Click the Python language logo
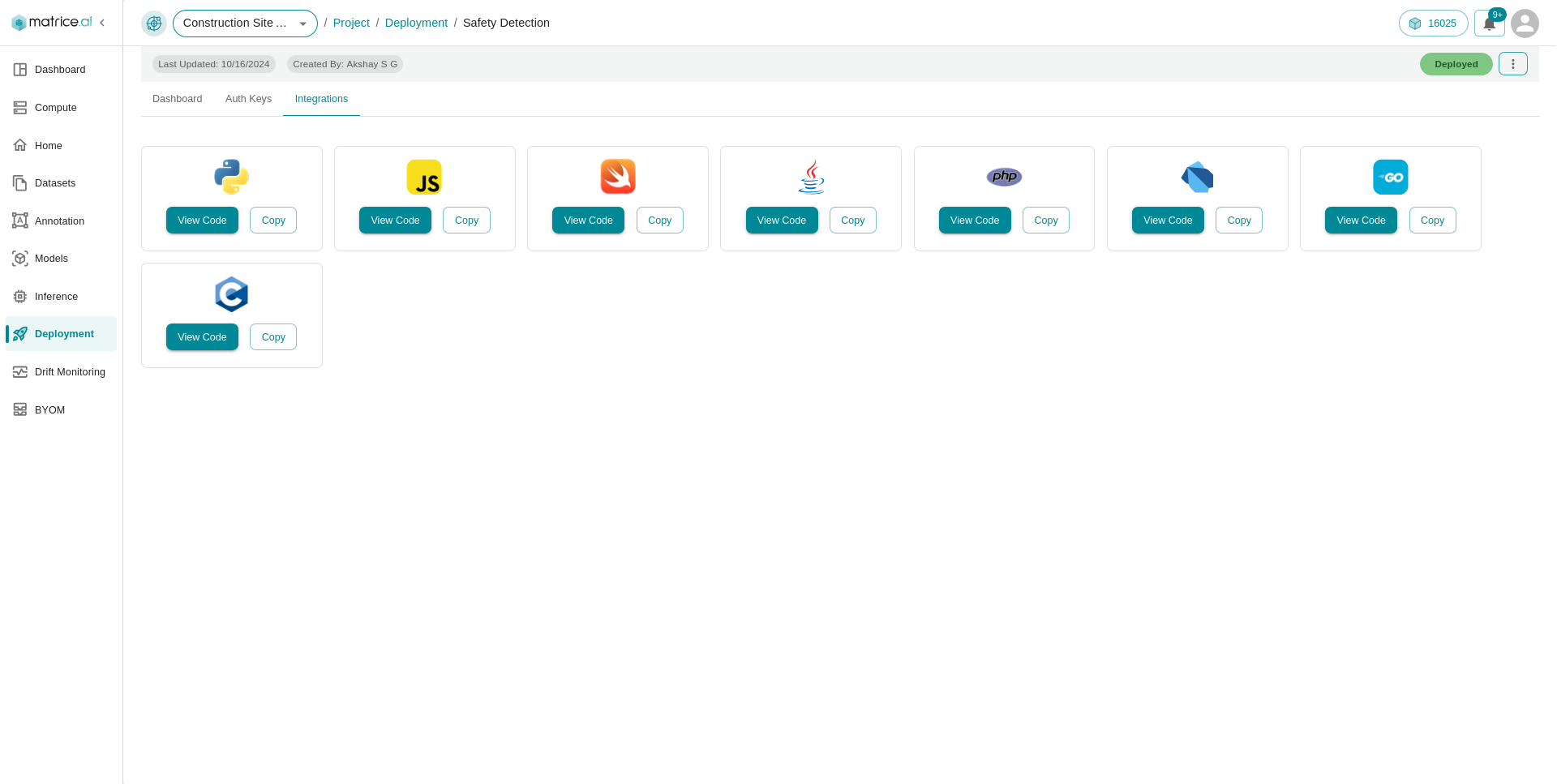 pos(231,177)
